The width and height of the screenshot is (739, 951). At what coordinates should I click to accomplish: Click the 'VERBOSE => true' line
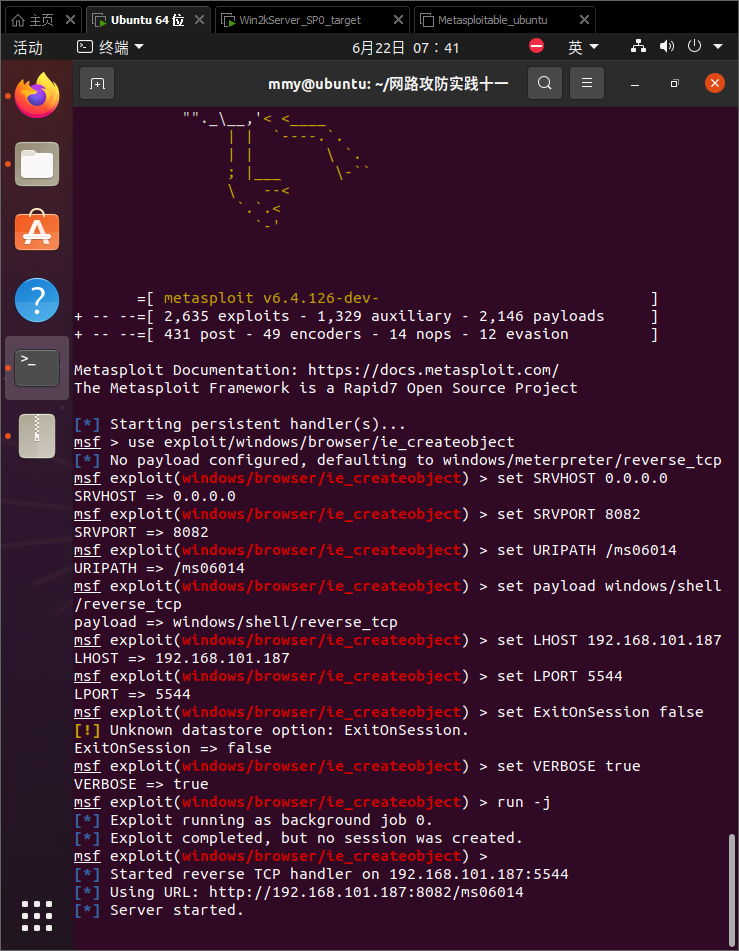(x=141, y=784)
